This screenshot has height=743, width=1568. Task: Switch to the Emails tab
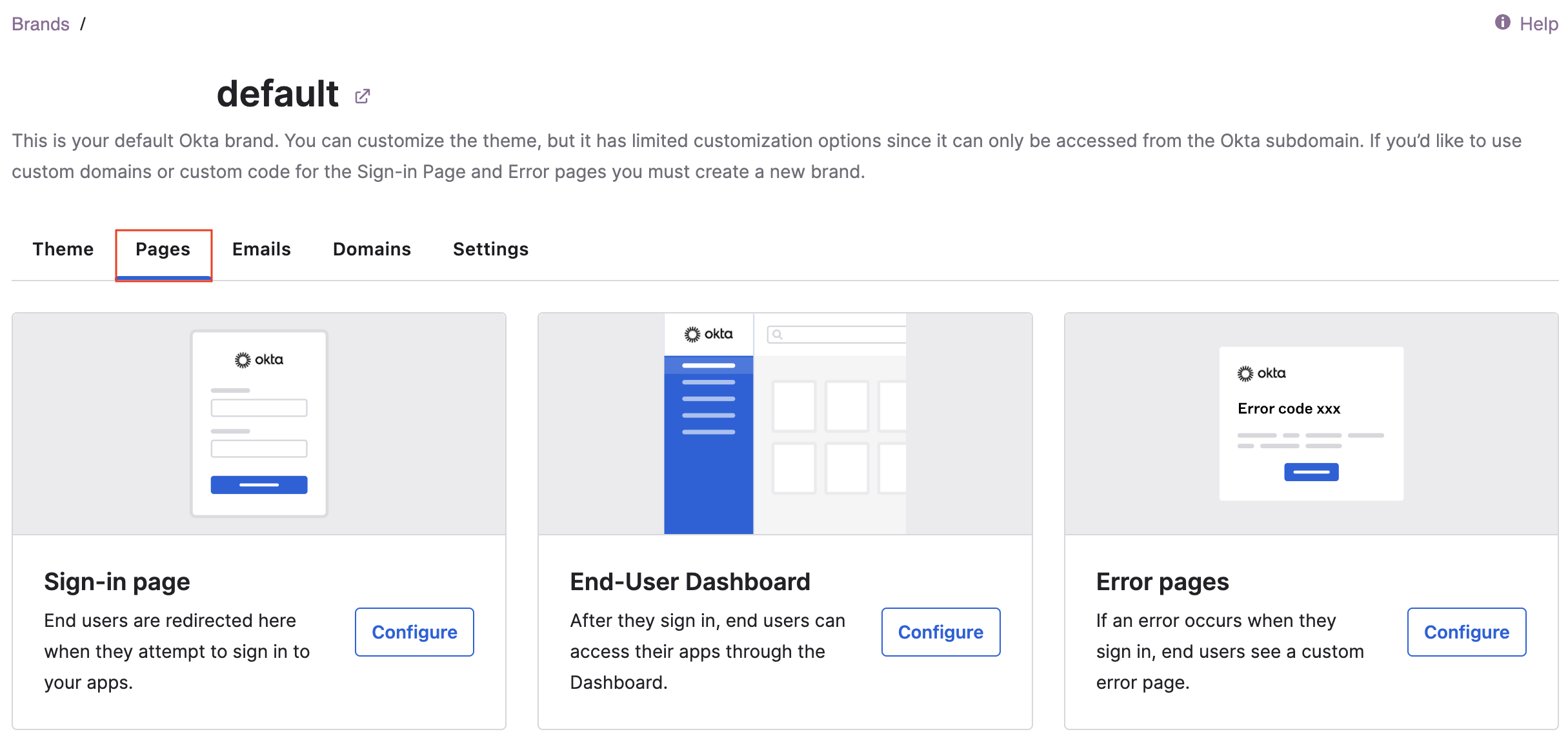click(x=261, y=250)
